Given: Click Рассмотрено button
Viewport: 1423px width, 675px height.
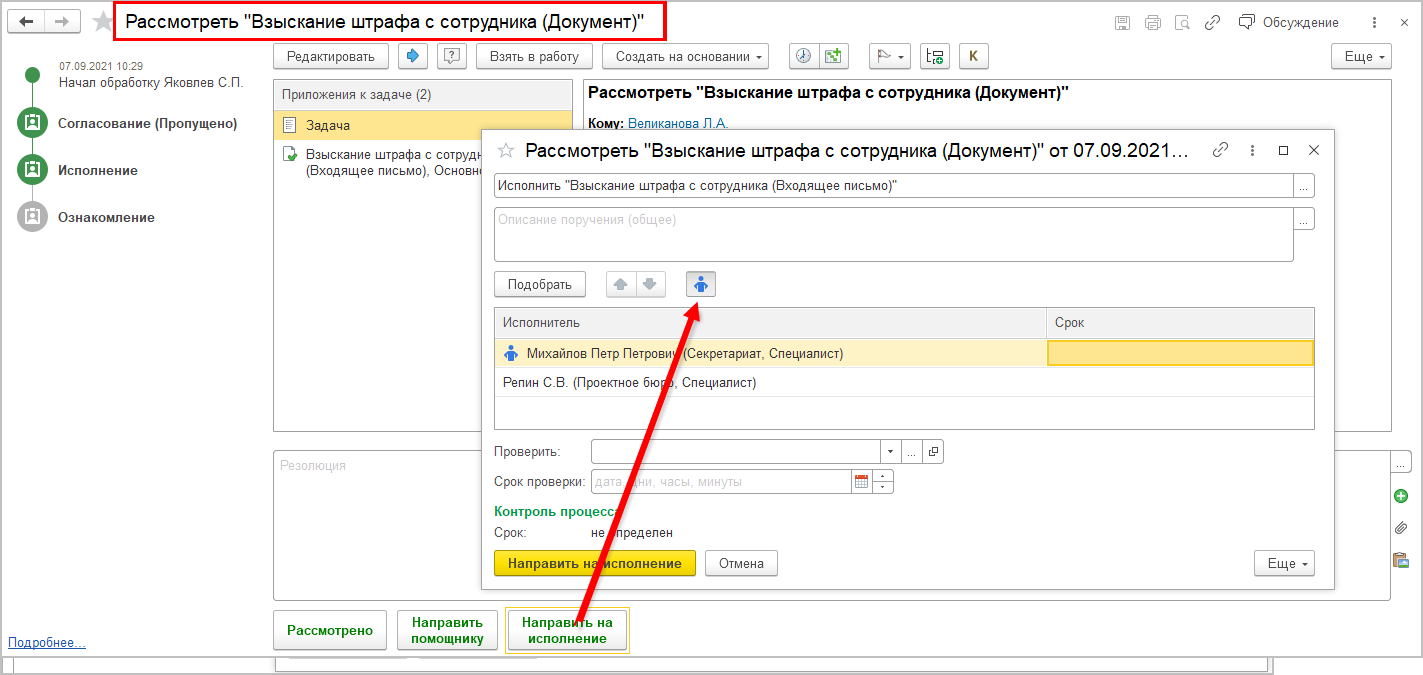Looking at the screenshot, I should (330, 630).
